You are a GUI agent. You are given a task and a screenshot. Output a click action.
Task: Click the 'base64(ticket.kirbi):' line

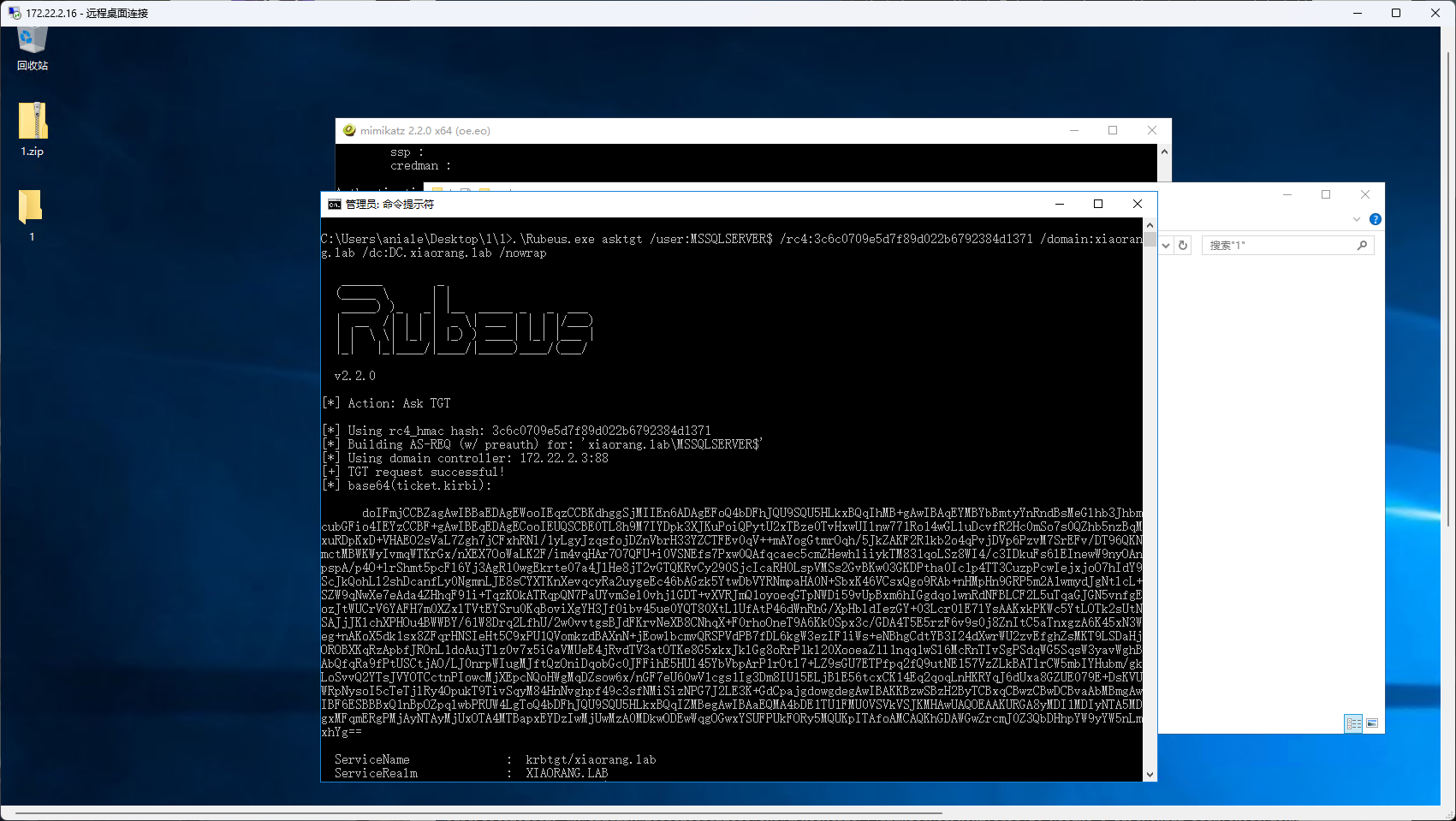click(x=407, y=485)
